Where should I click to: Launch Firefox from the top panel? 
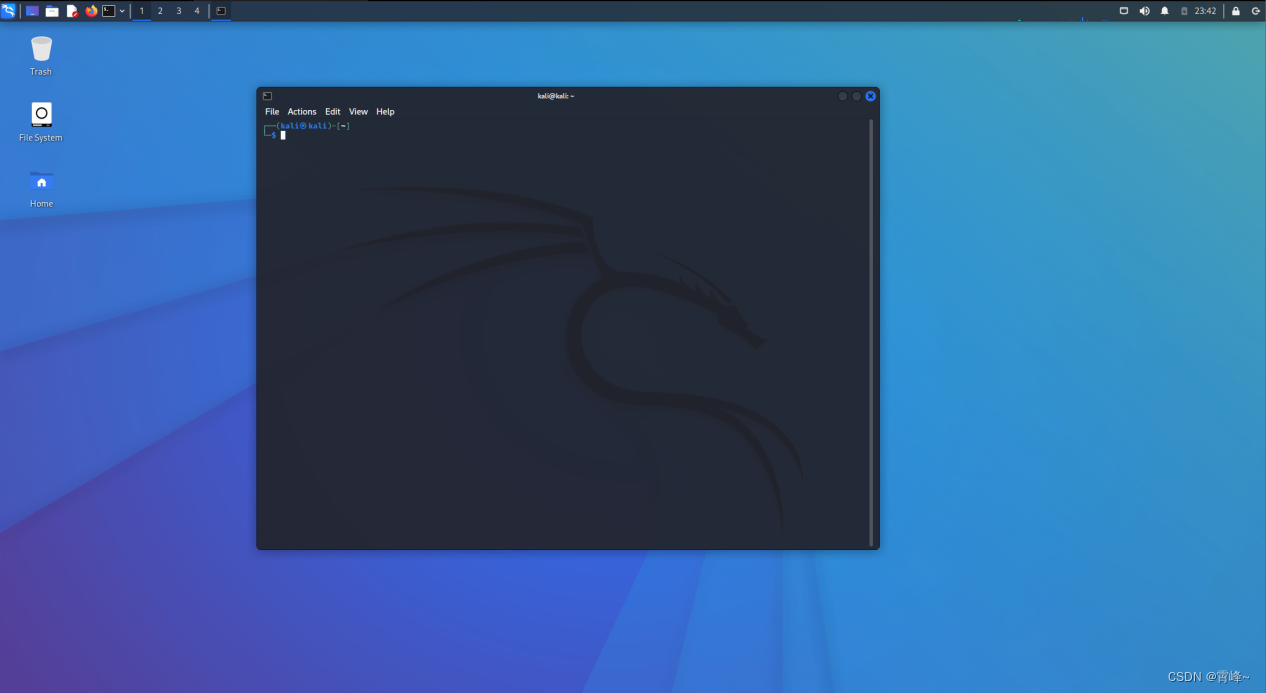pos(91,11)
